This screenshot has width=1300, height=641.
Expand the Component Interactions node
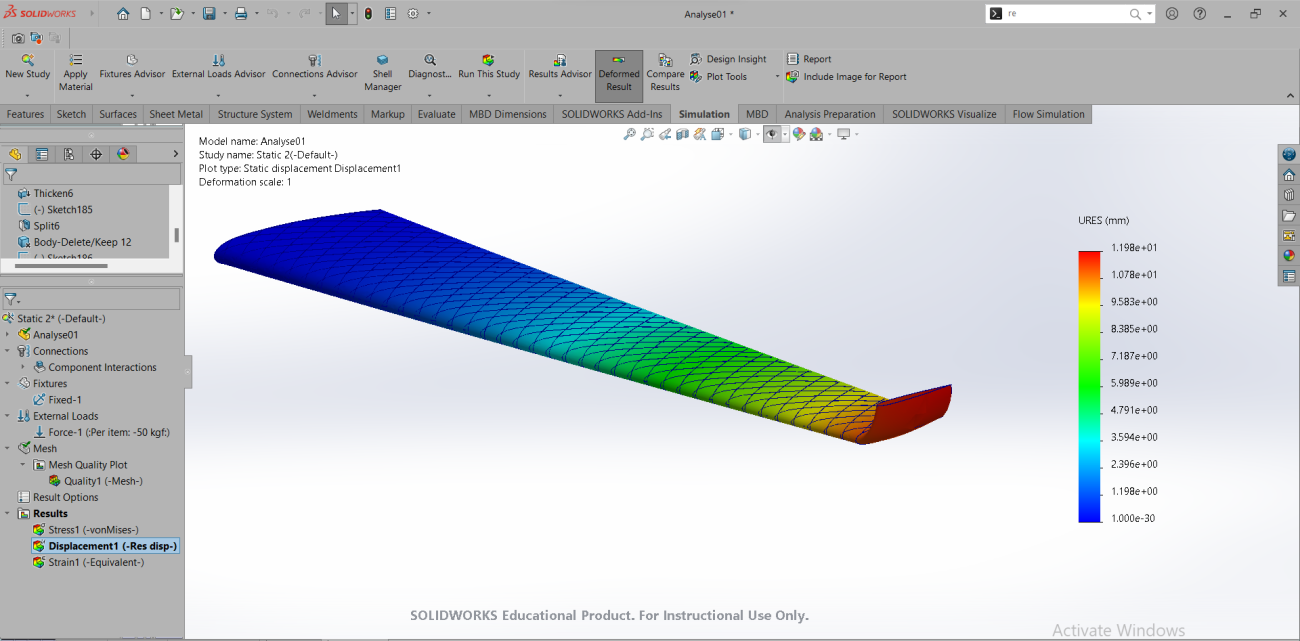point(24,368)
